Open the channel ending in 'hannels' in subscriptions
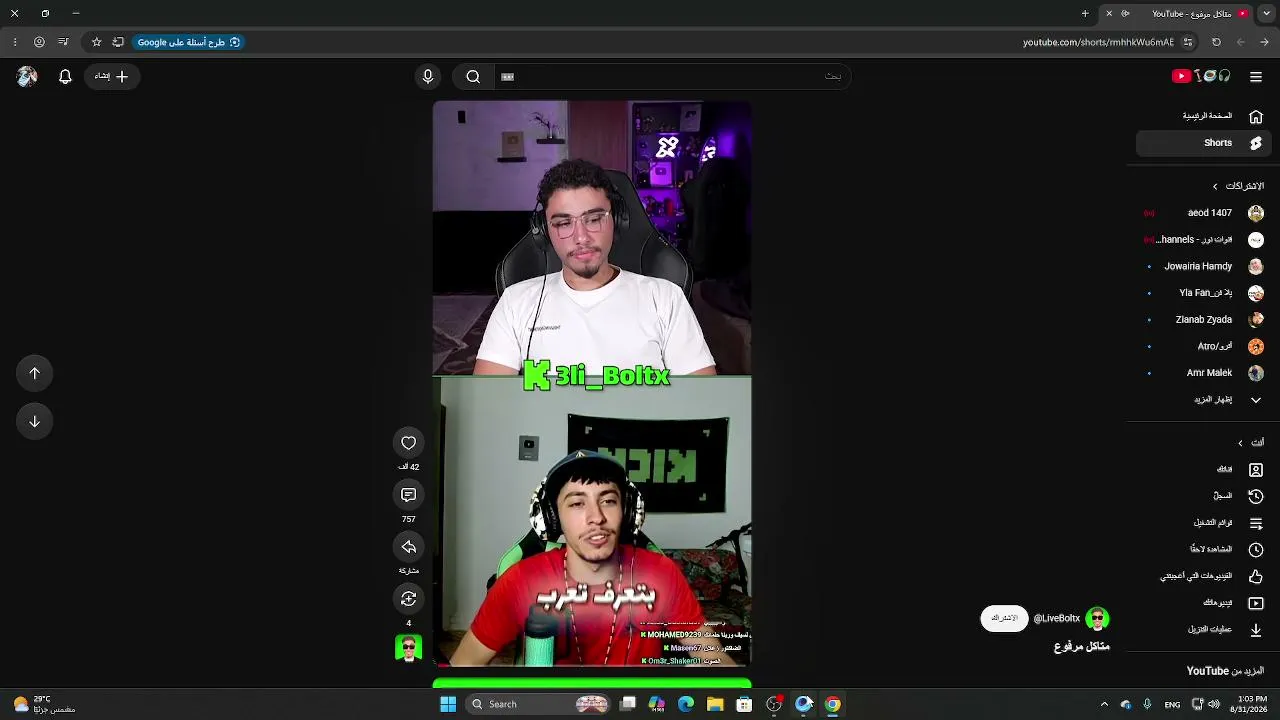 (x=1202, y=240)
